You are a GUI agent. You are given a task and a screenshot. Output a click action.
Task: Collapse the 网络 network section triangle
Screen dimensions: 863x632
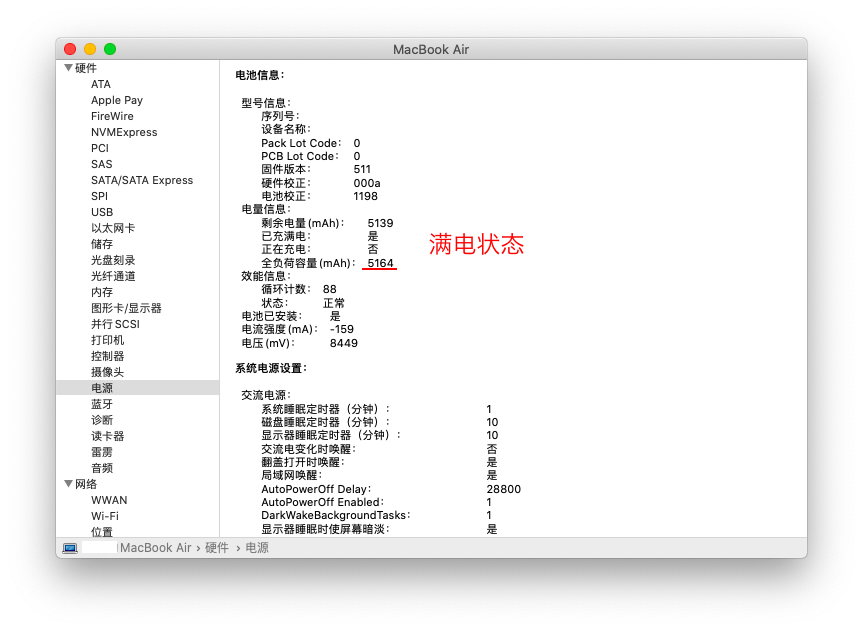[69, 483]
